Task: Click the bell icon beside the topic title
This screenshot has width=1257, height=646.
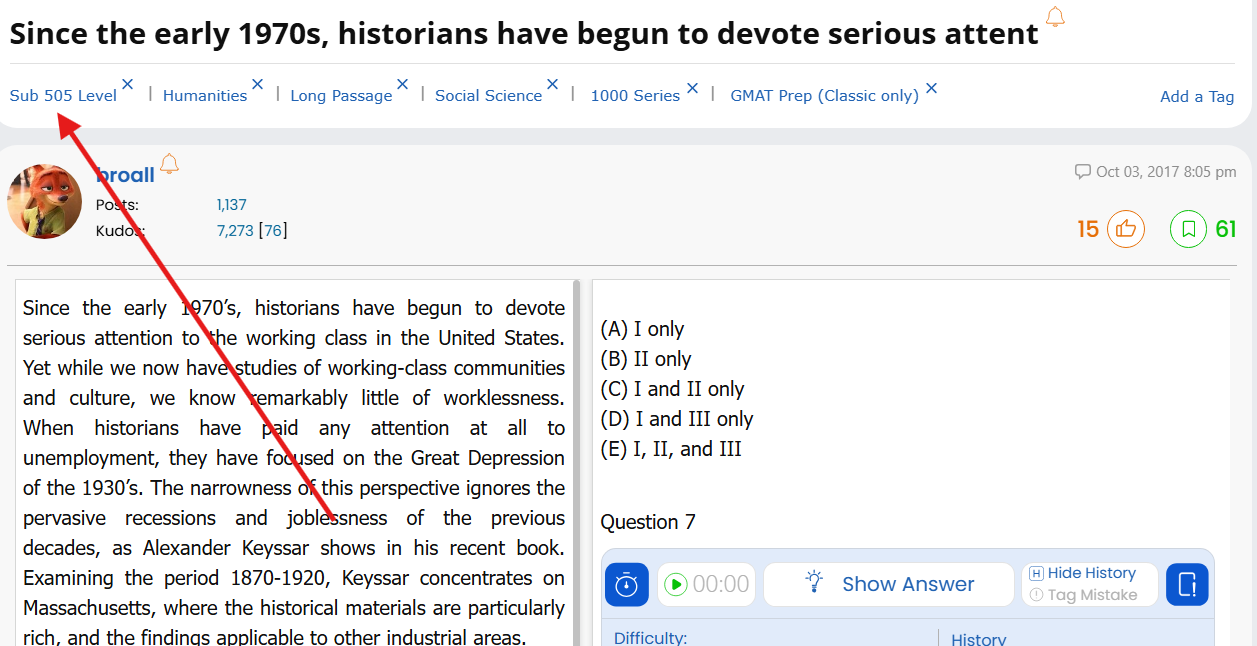Action: click(x=1055, y=17)
